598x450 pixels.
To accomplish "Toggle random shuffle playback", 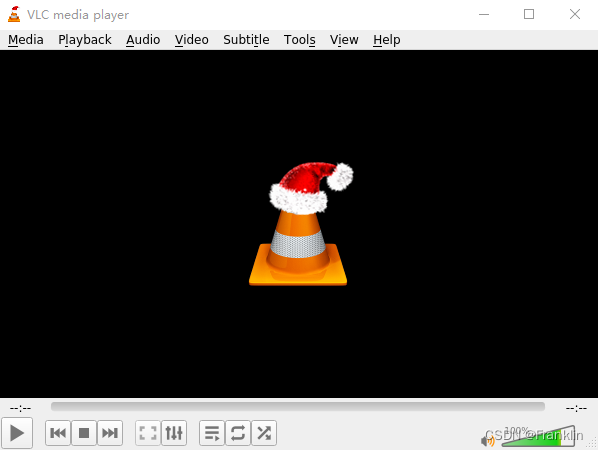I will point(264,433).
